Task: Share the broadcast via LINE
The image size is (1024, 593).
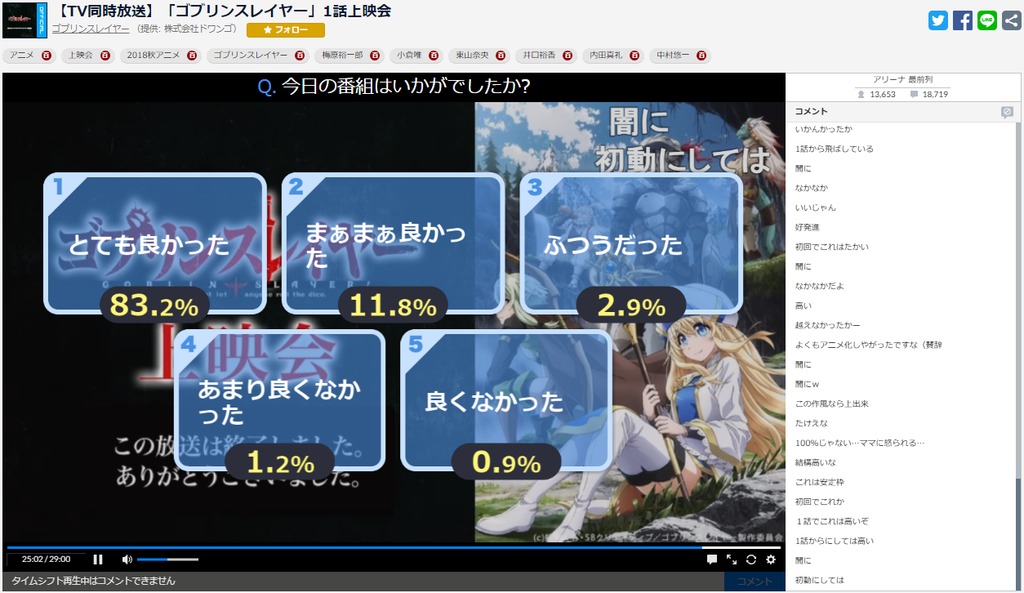Action: (x=987, y=20)
